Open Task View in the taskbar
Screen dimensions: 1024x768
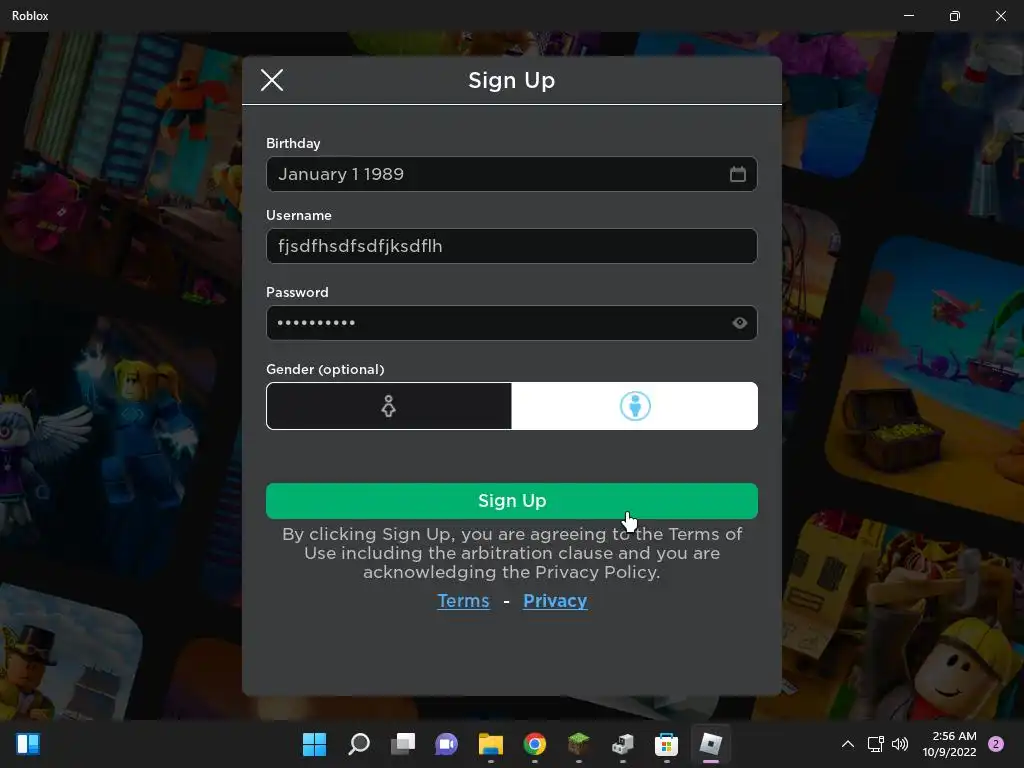(403, 744)
